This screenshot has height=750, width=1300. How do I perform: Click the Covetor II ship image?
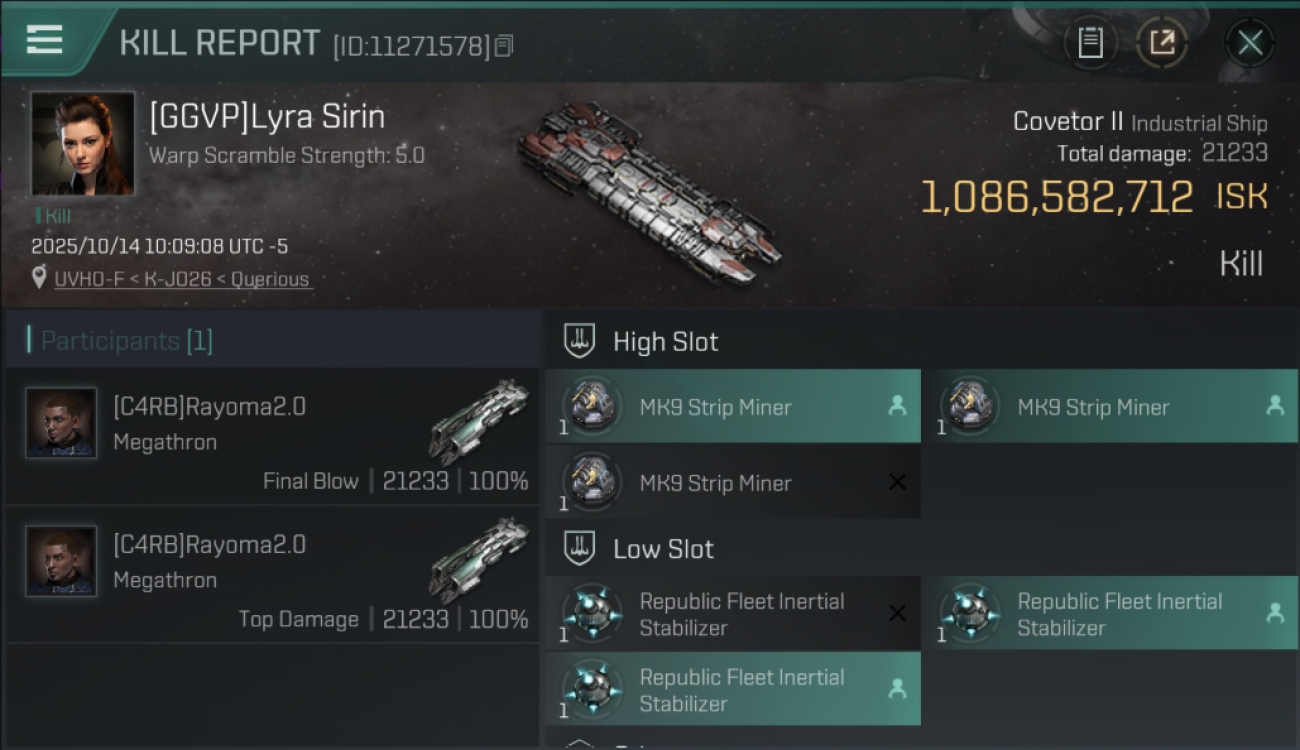click(648, 190)
